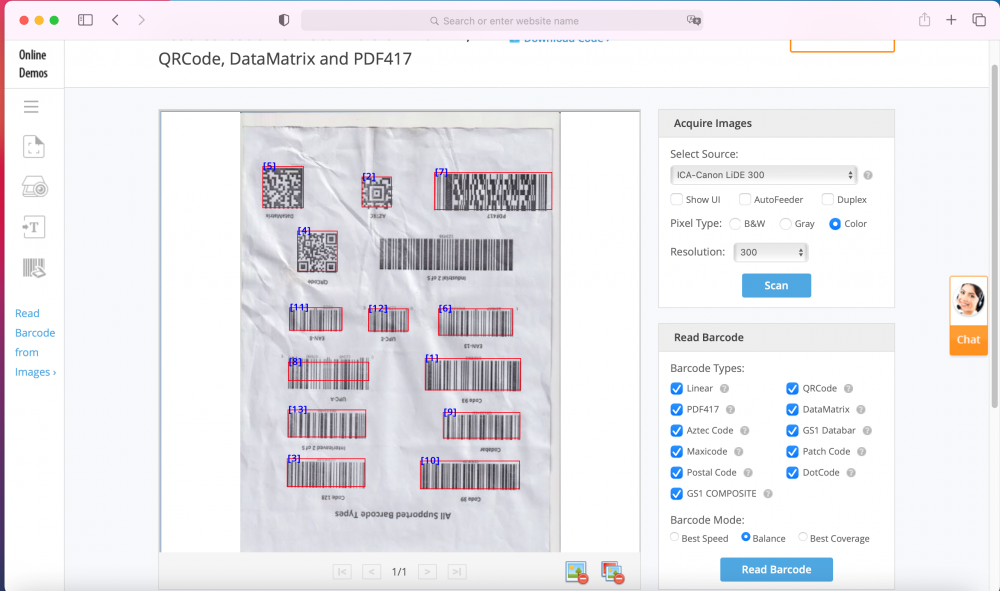
Task: Choose Best Coverage barcode mode
Action: 802,538
